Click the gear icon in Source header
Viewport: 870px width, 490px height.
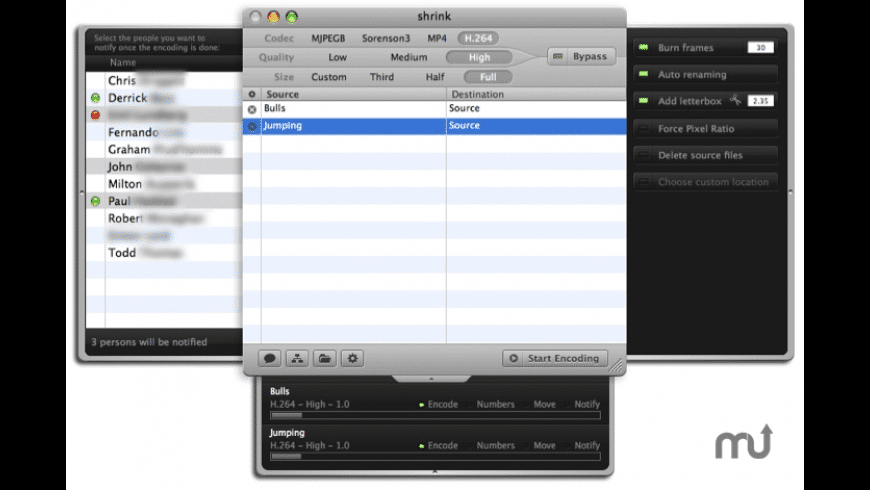(x=252, y=94)
